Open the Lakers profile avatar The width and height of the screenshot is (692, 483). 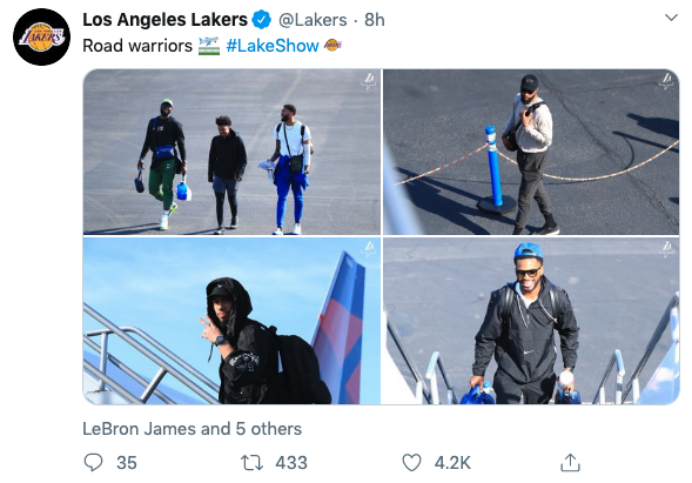point(41,37)
